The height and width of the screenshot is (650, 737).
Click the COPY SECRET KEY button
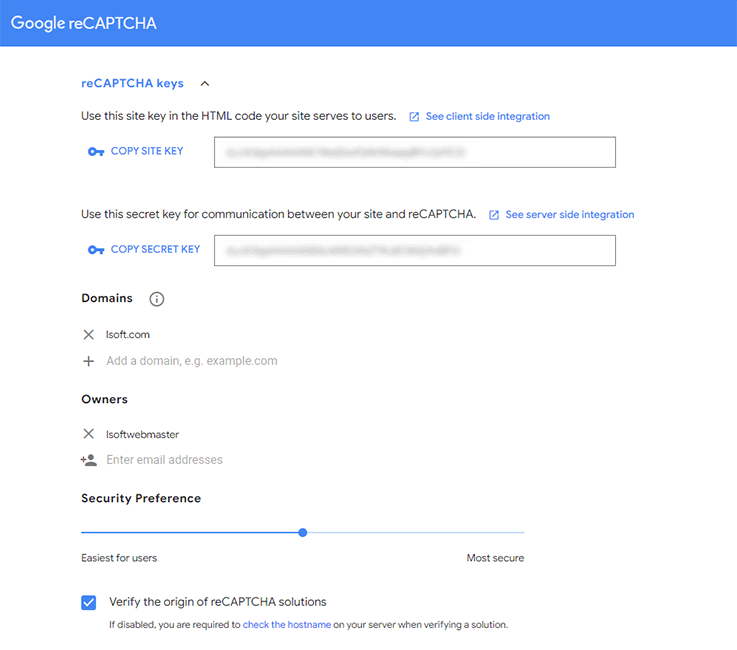155,249
